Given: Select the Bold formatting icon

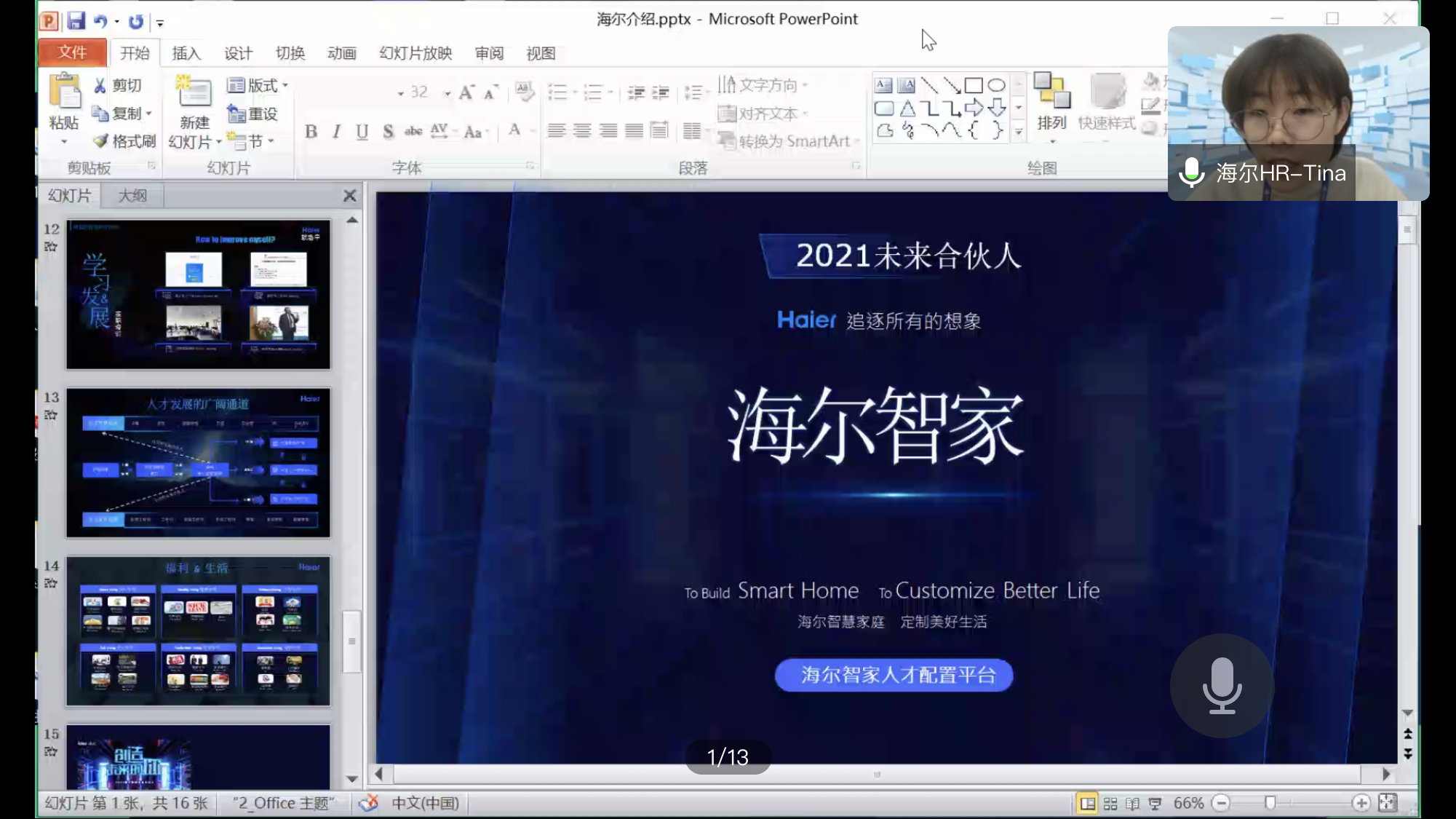Looking at the screenshot, I should coord(311,132).
